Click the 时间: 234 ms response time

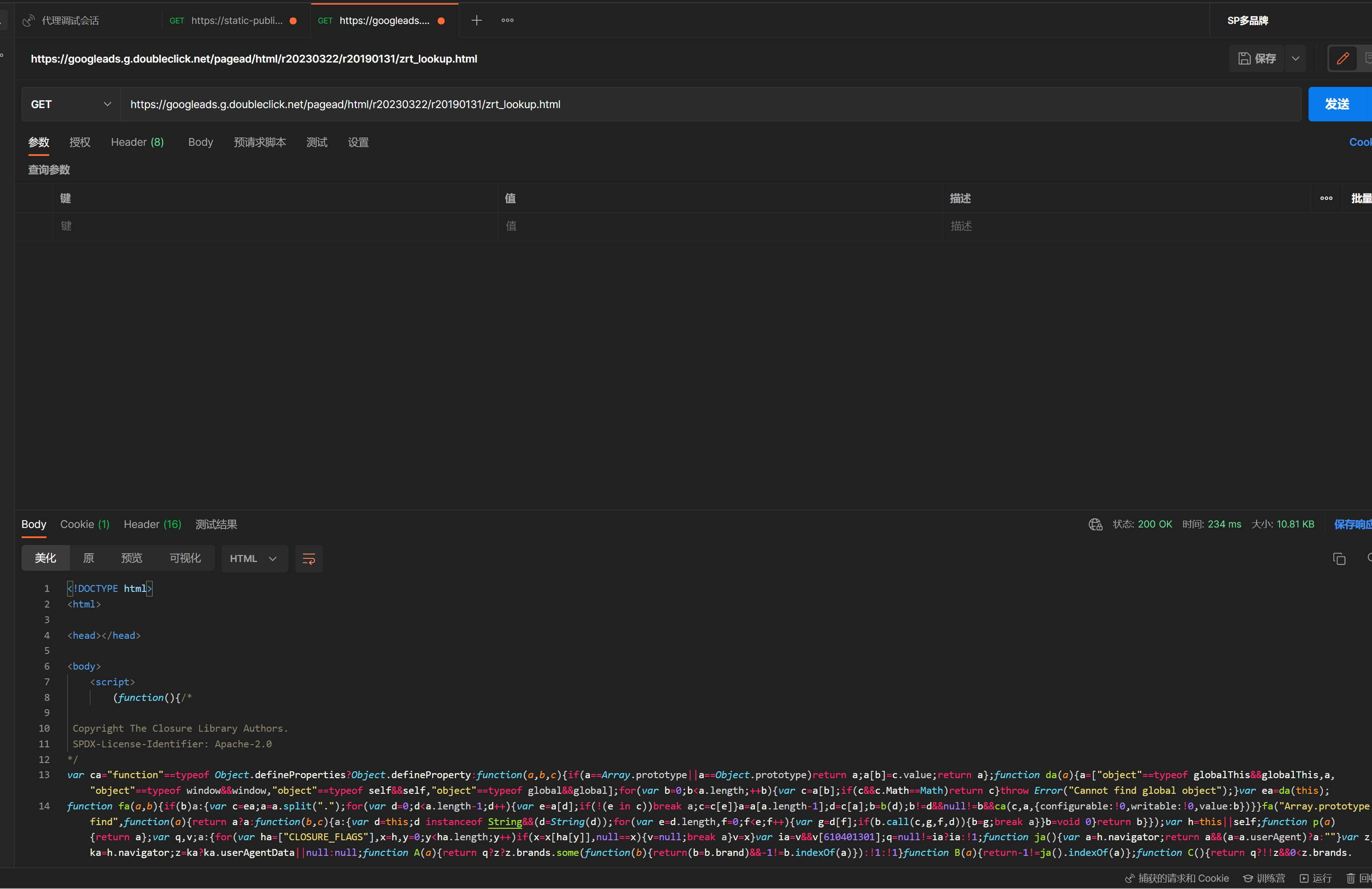click(x=1212, y=525)
